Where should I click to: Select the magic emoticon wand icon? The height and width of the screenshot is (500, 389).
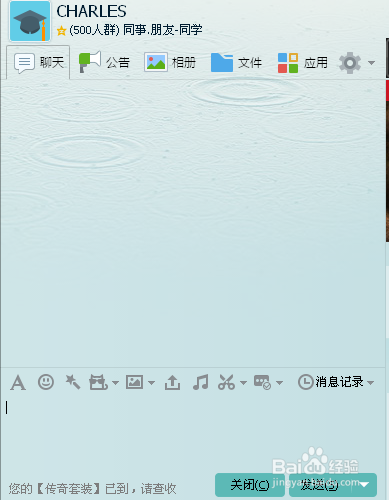(73, 382)
